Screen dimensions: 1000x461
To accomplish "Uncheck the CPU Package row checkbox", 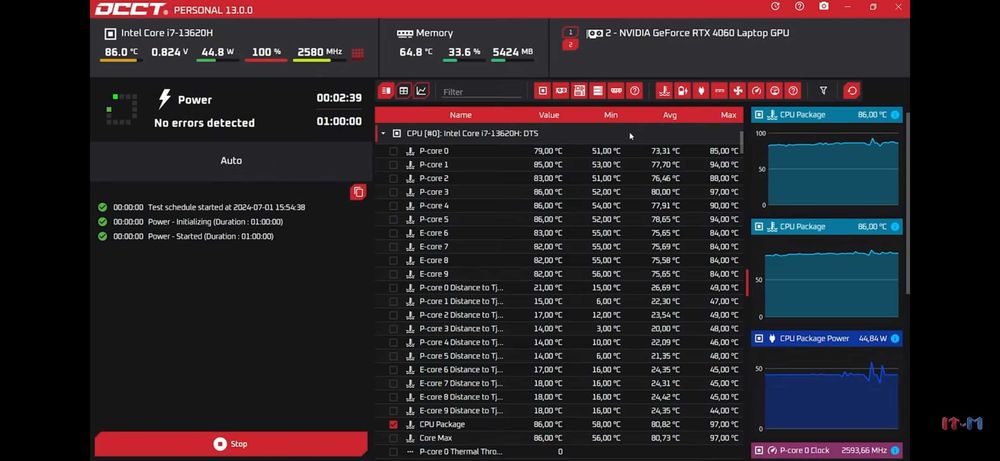I will pos(393,425).
